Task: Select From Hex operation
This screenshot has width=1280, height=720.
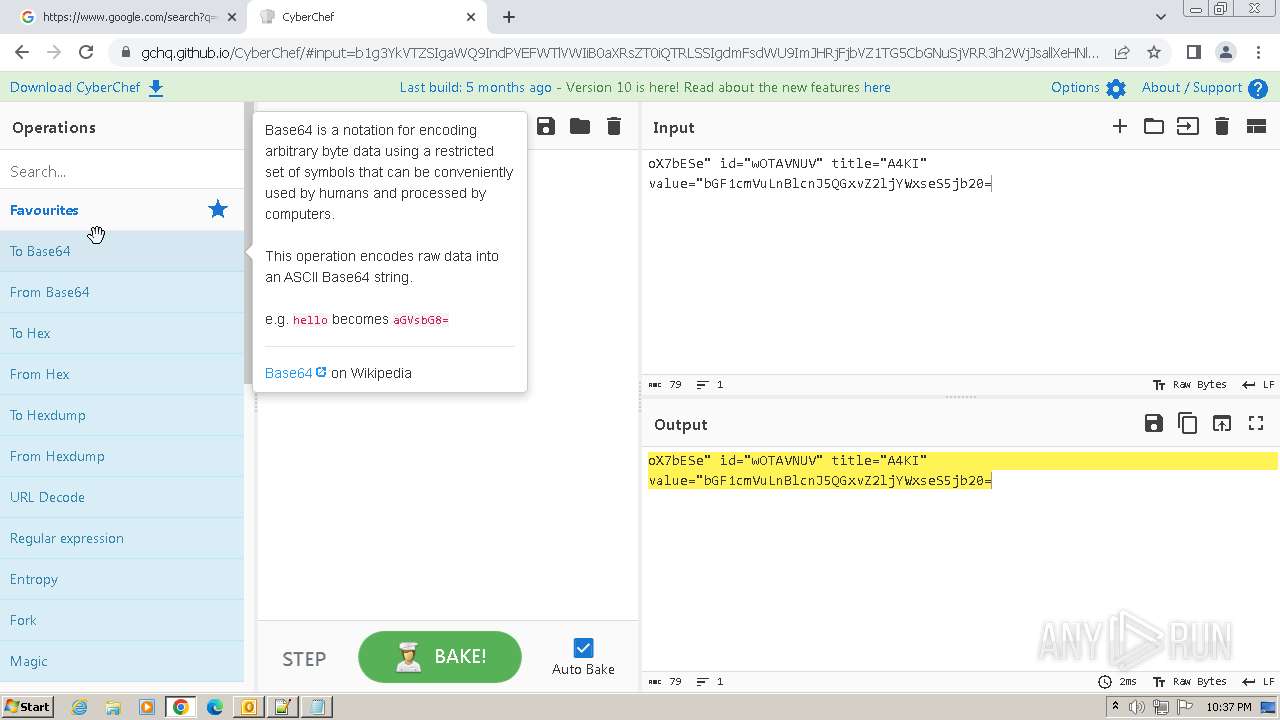Action: point(122,374)
